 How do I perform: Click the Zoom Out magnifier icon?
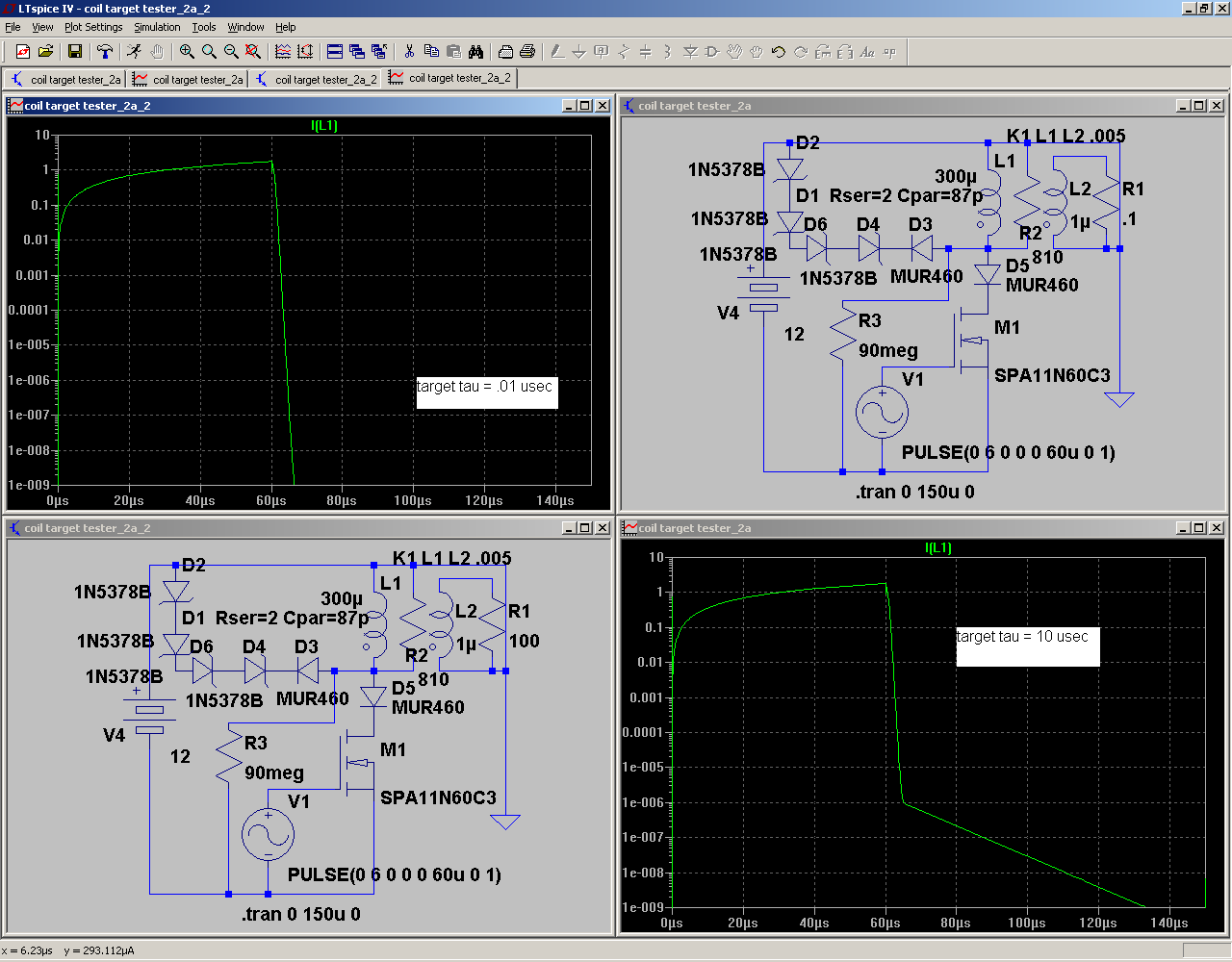[231, 52]
